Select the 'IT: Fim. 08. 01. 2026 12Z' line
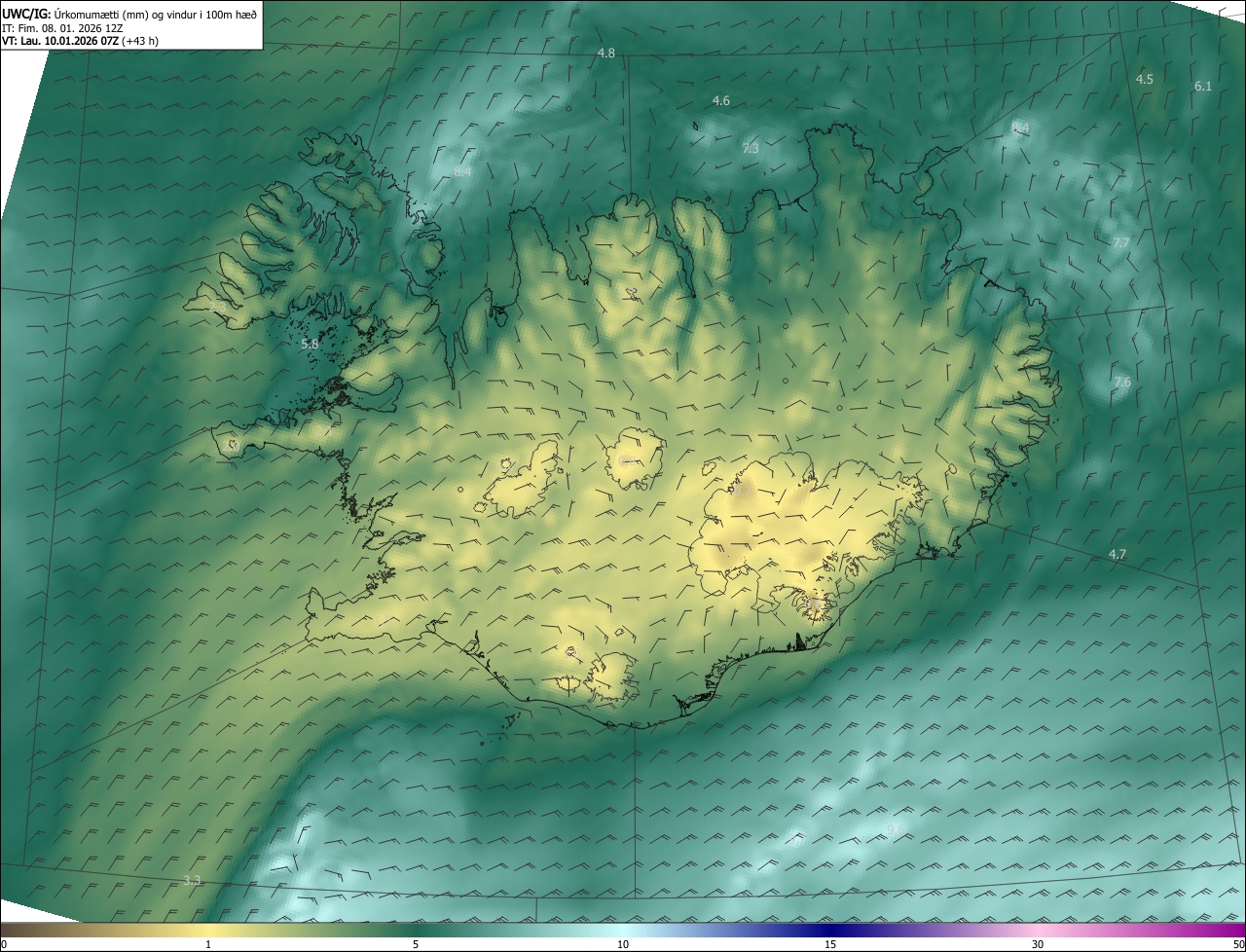Image resolution: width=1246 pixels, height=952 pixels. click(x=64, y=27)
